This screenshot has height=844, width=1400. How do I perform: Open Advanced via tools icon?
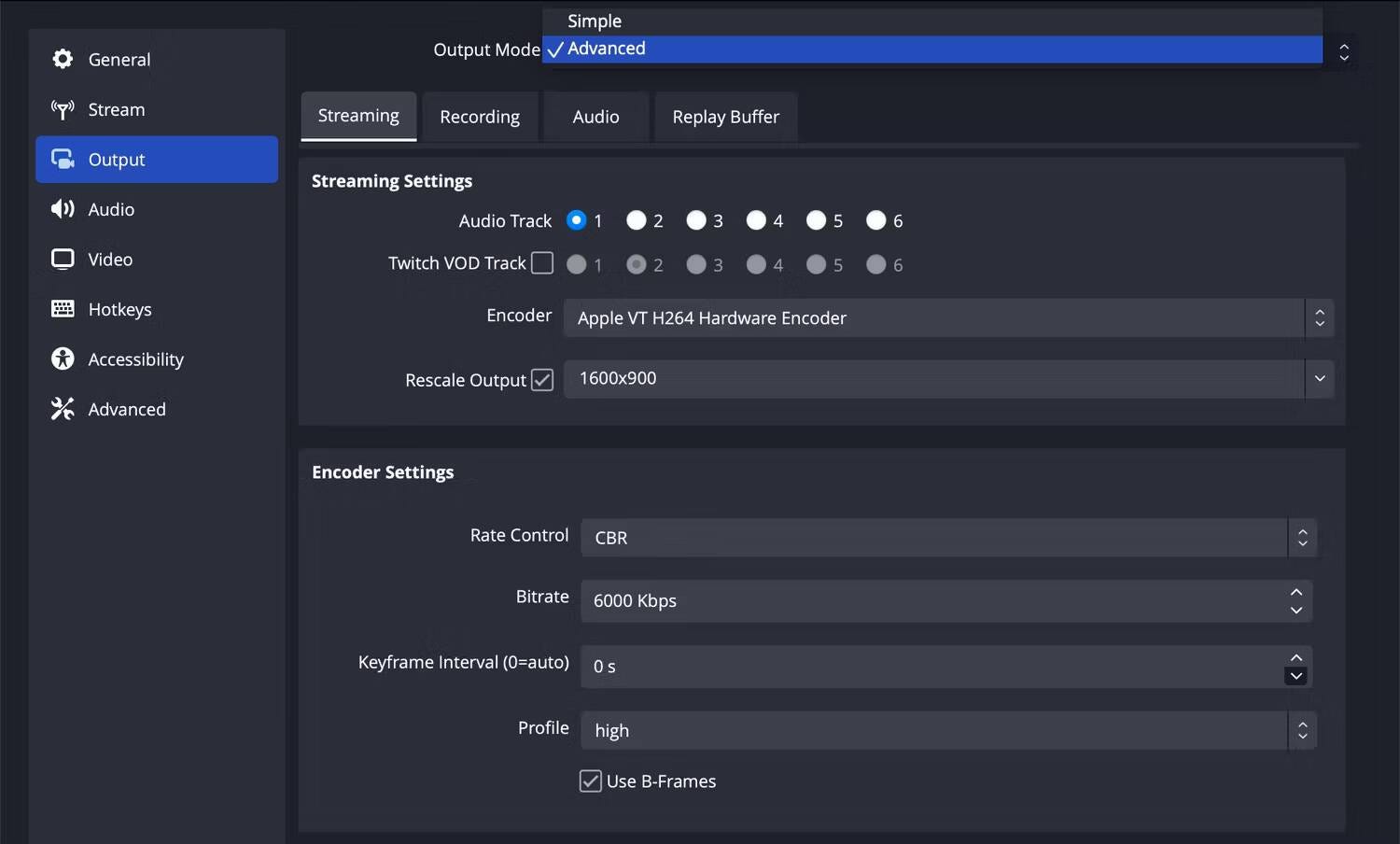63,409
